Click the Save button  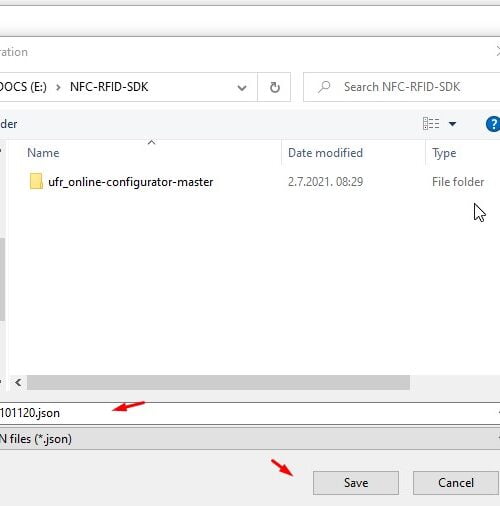(356, 483)
